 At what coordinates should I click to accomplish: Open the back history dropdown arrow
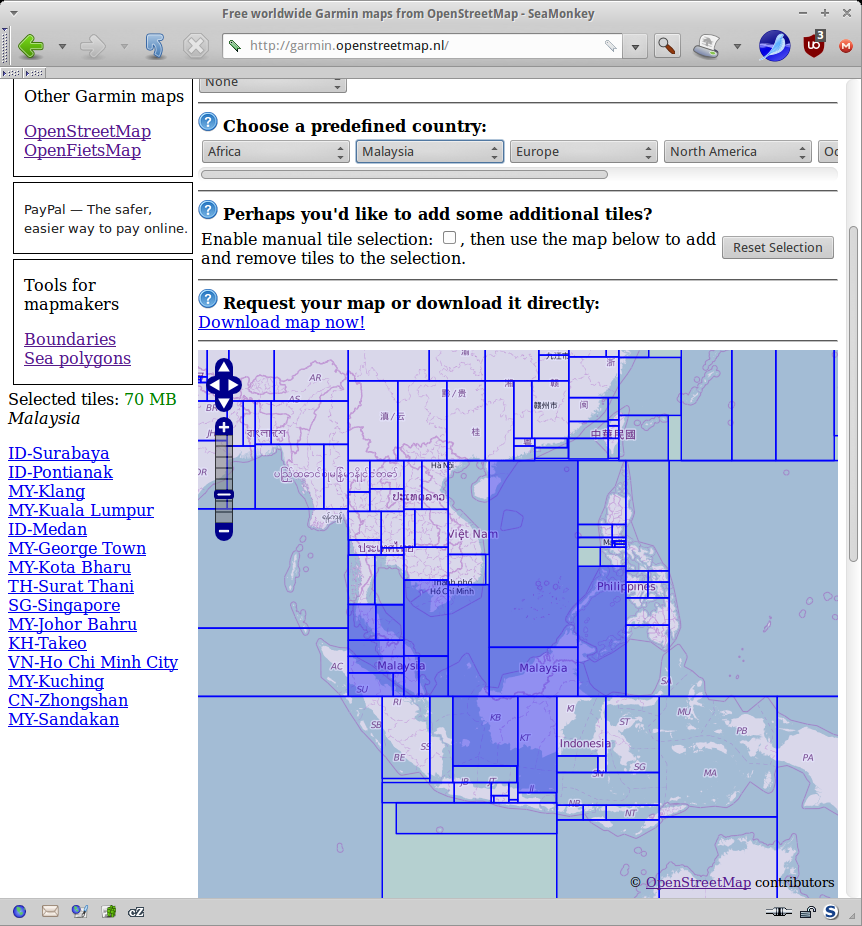click(x=62, y=46)
